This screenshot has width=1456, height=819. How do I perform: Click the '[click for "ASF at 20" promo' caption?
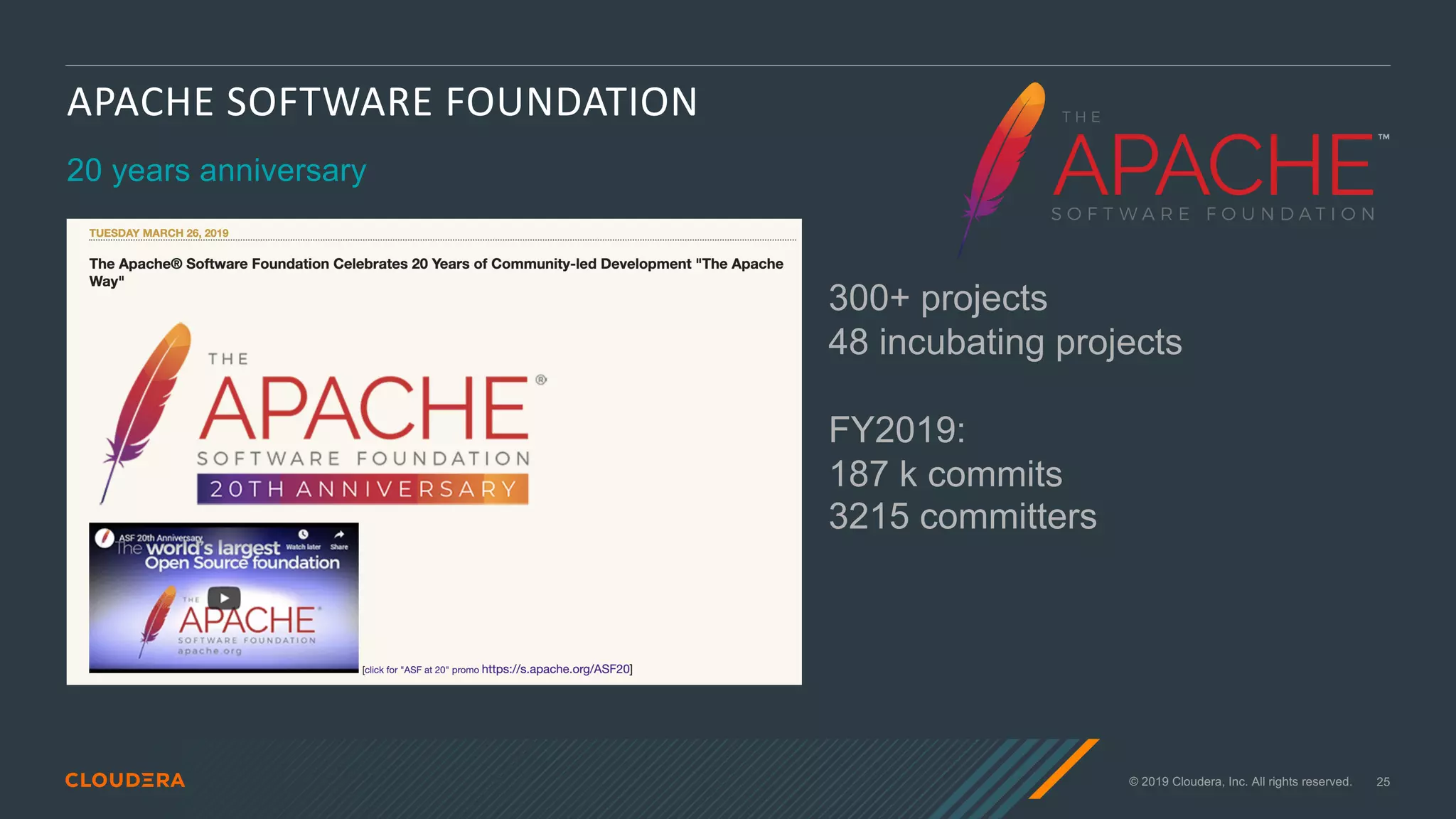420,670
